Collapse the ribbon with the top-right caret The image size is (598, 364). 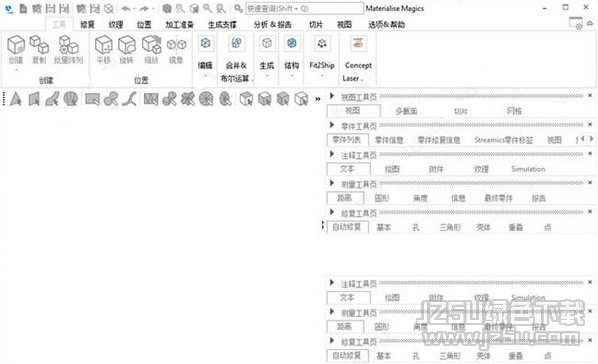pos(590,24)
